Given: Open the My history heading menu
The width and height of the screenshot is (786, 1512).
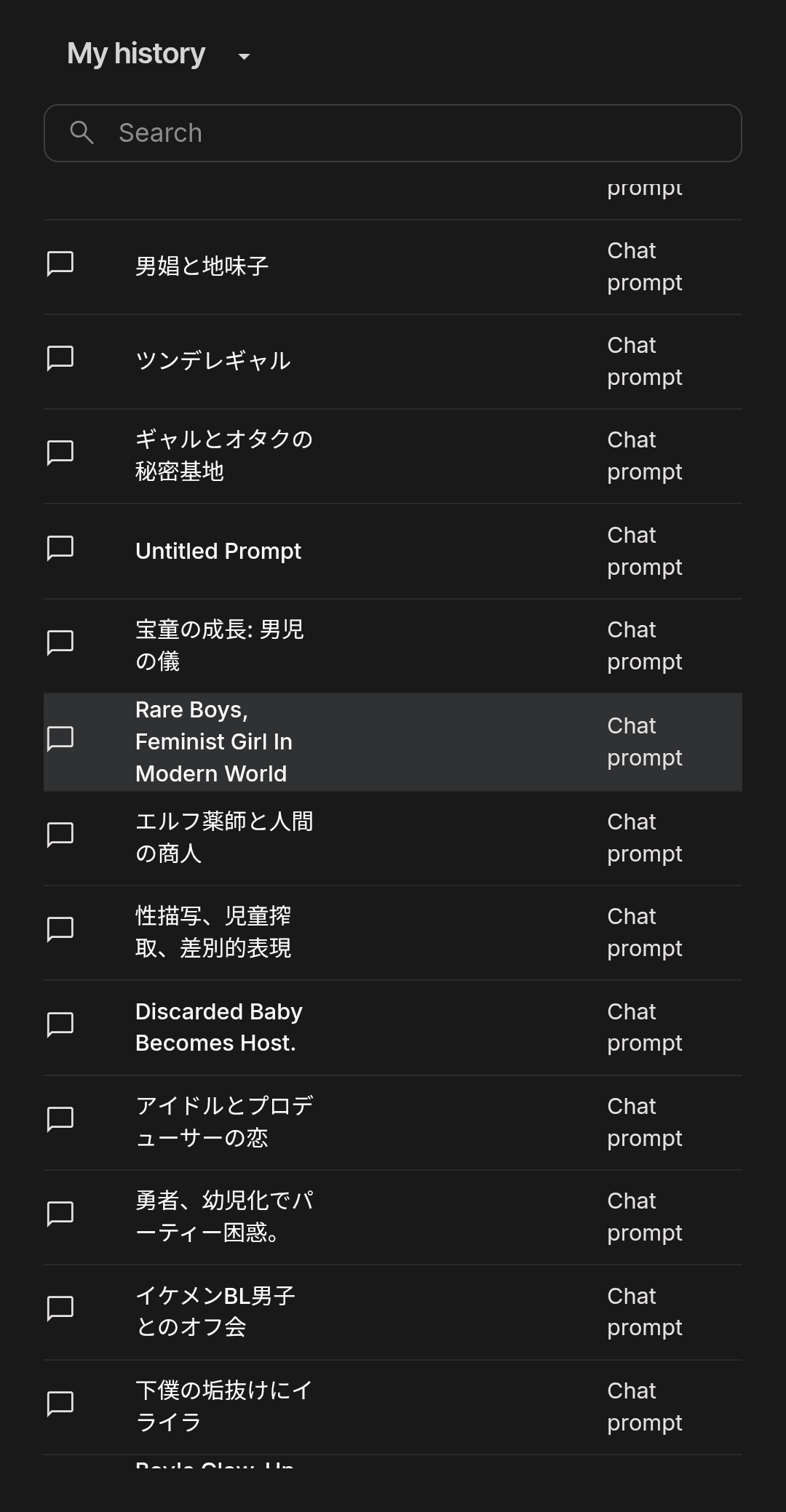Looking at the screenshot, I should tap(136, 54).
